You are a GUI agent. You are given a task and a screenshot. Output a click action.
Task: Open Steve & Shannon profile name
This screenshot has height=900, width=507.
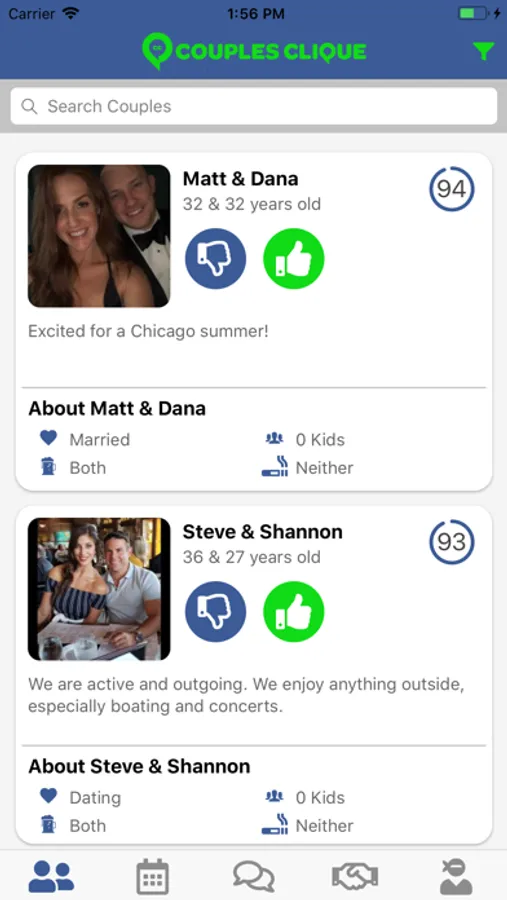(262, 532)
